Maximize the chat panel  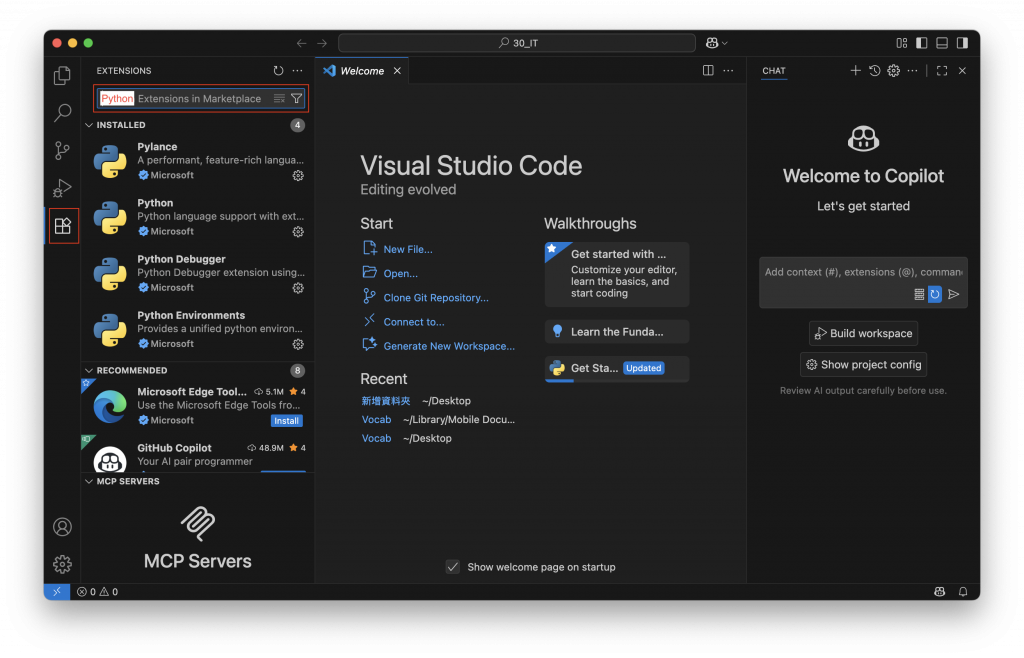(x=942, y=70)
